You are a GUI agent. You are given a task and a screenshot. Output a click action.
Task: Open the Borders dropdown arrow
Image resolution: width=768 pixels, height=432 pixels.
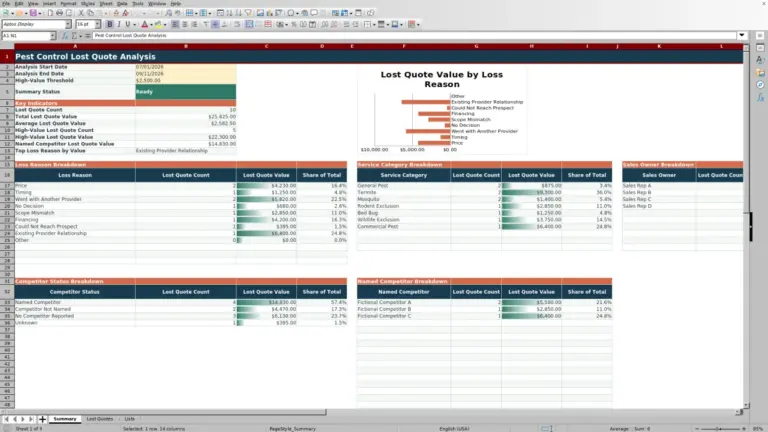tap(374, 24)
